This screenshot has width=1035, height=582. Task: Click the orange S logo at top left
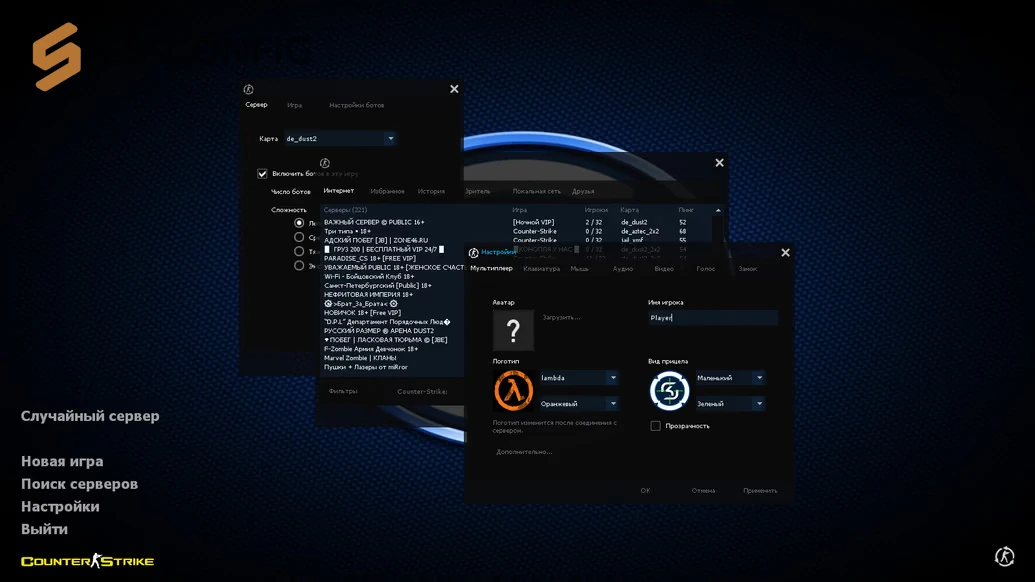pyautogui.click(x=57, y=58)
